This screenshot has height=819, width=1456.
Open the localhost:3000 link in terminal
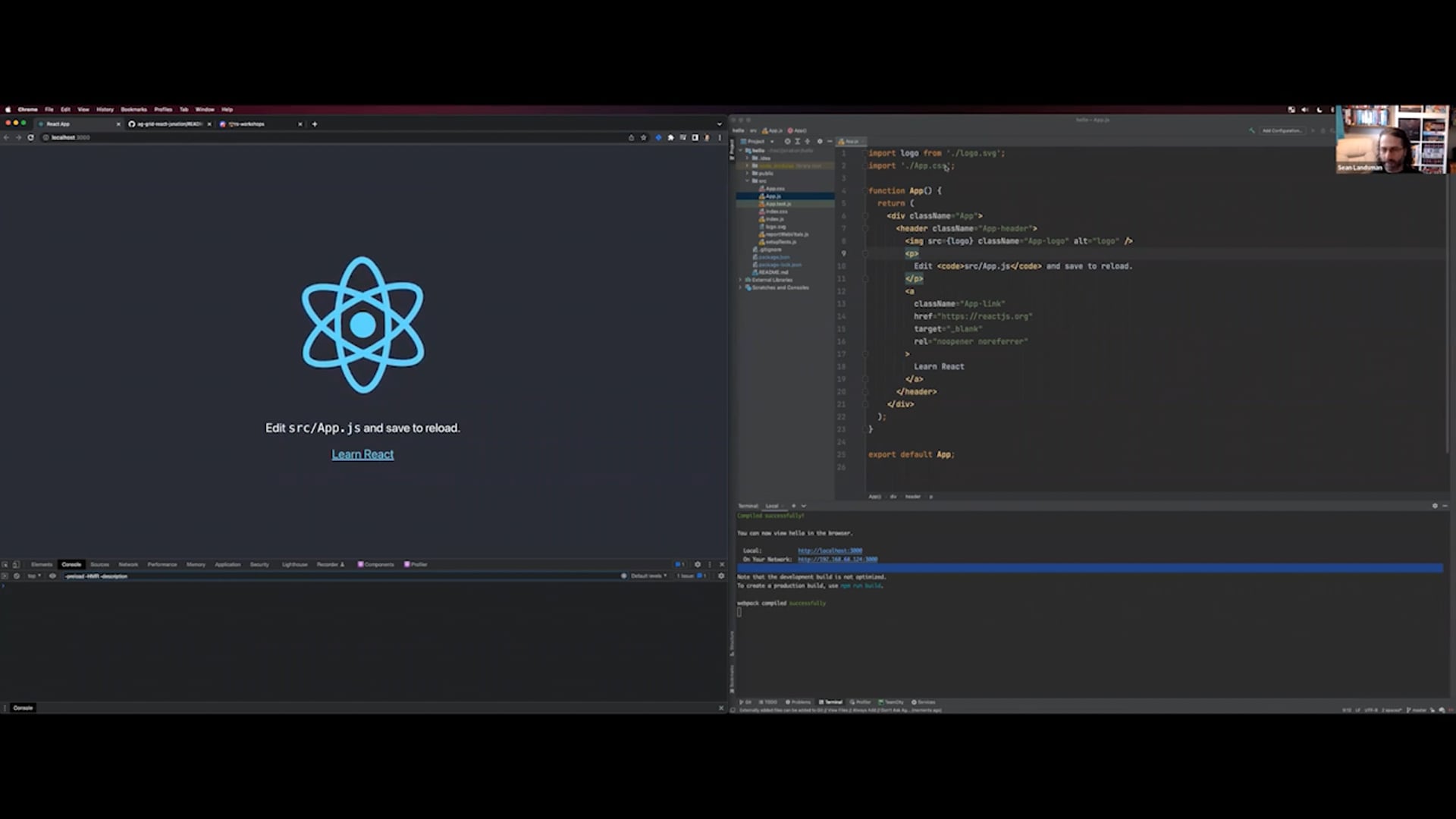830,551
